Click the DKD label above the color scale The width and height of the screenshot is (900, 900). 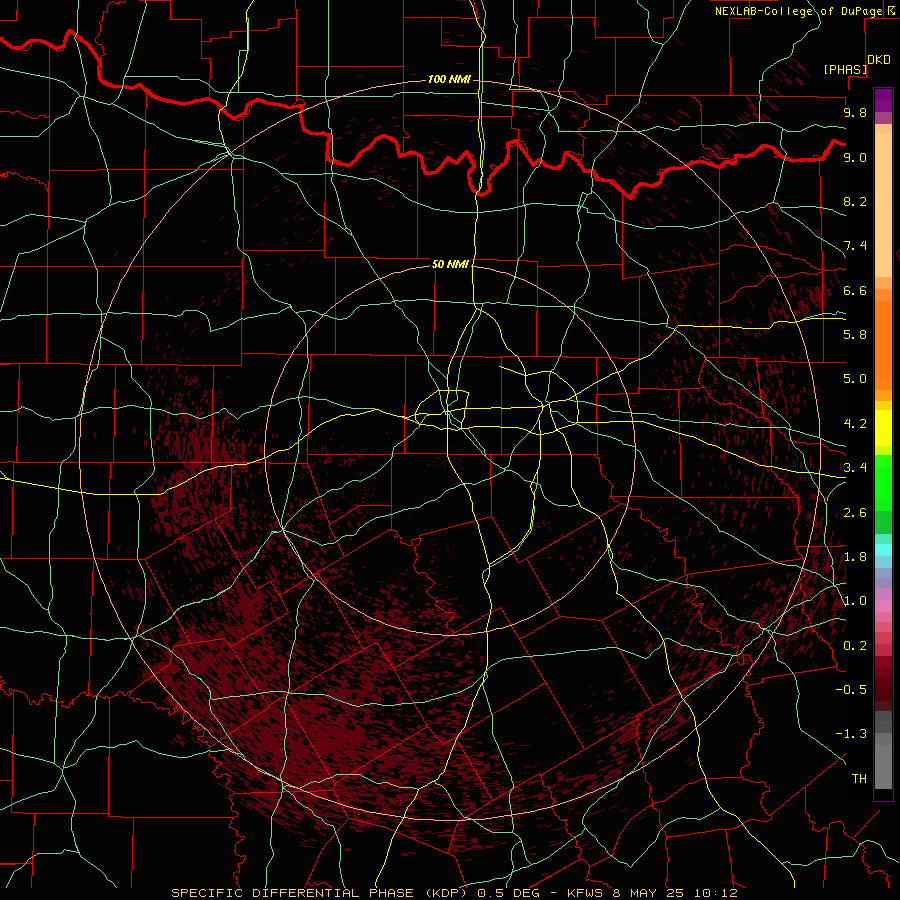pyautogui.click(x=879, y=60)
